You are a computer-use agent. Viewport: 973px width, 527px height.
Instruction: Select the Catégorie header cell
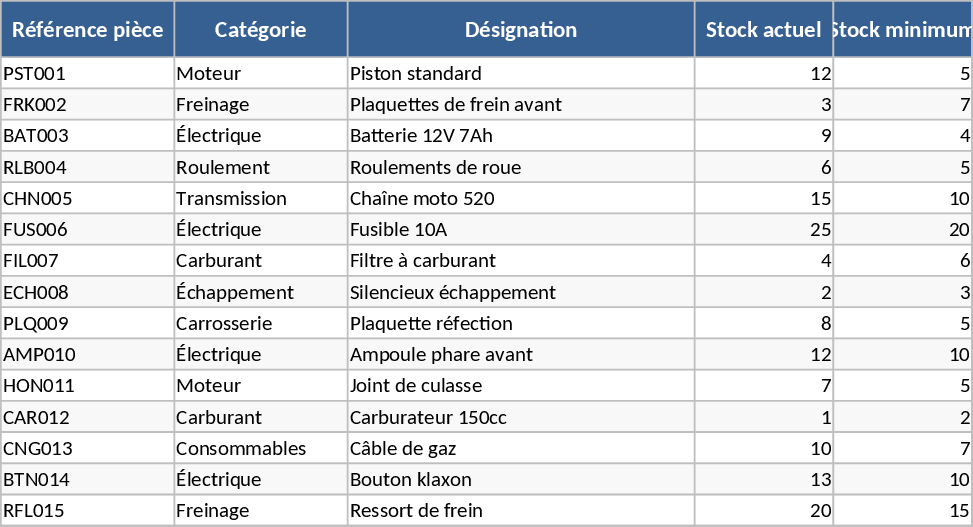tap(260, 30)
